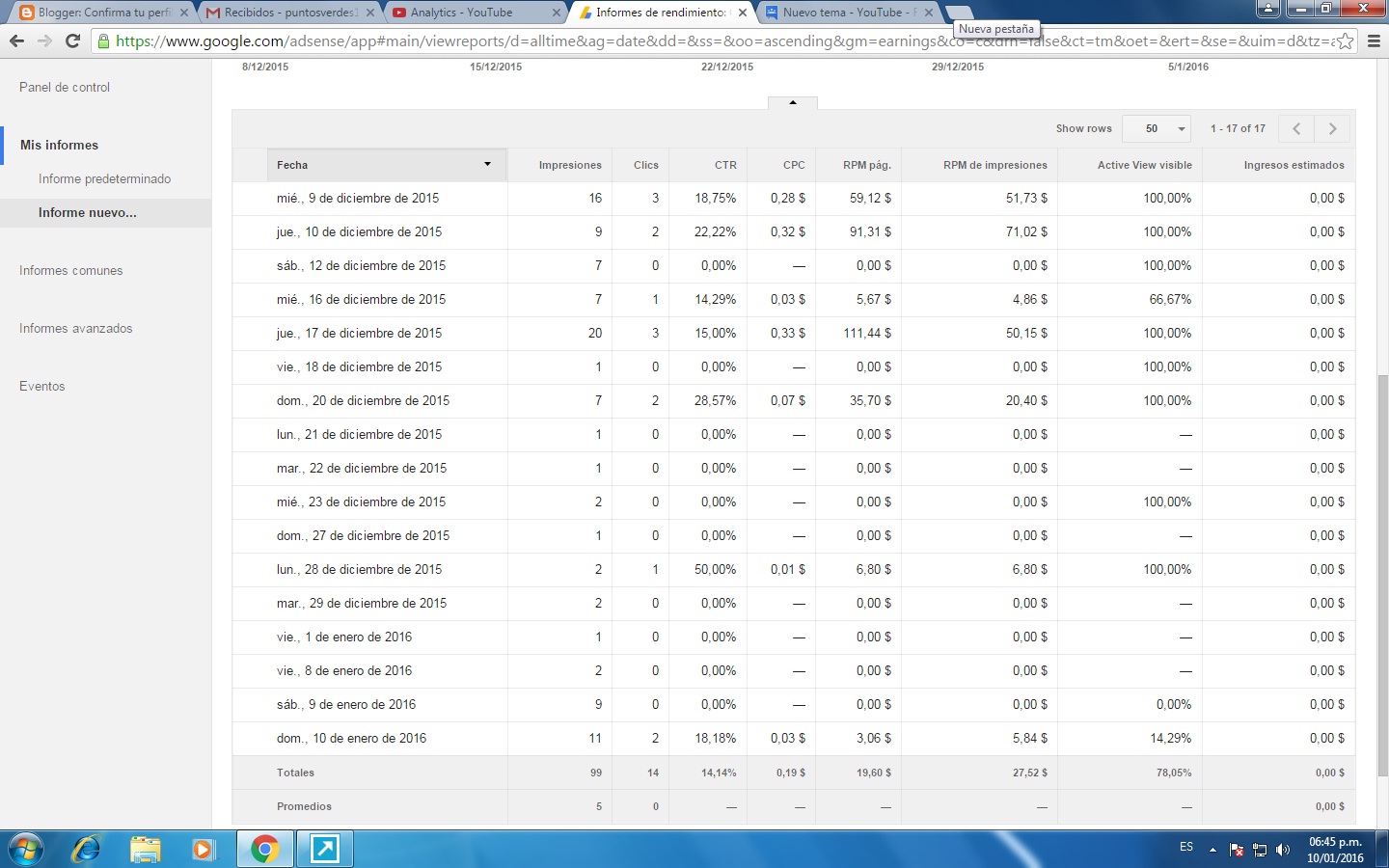Viewport: 1389px width, 868px height.
Task: Sort table by RPM de impresiones column
Action: 995,165
